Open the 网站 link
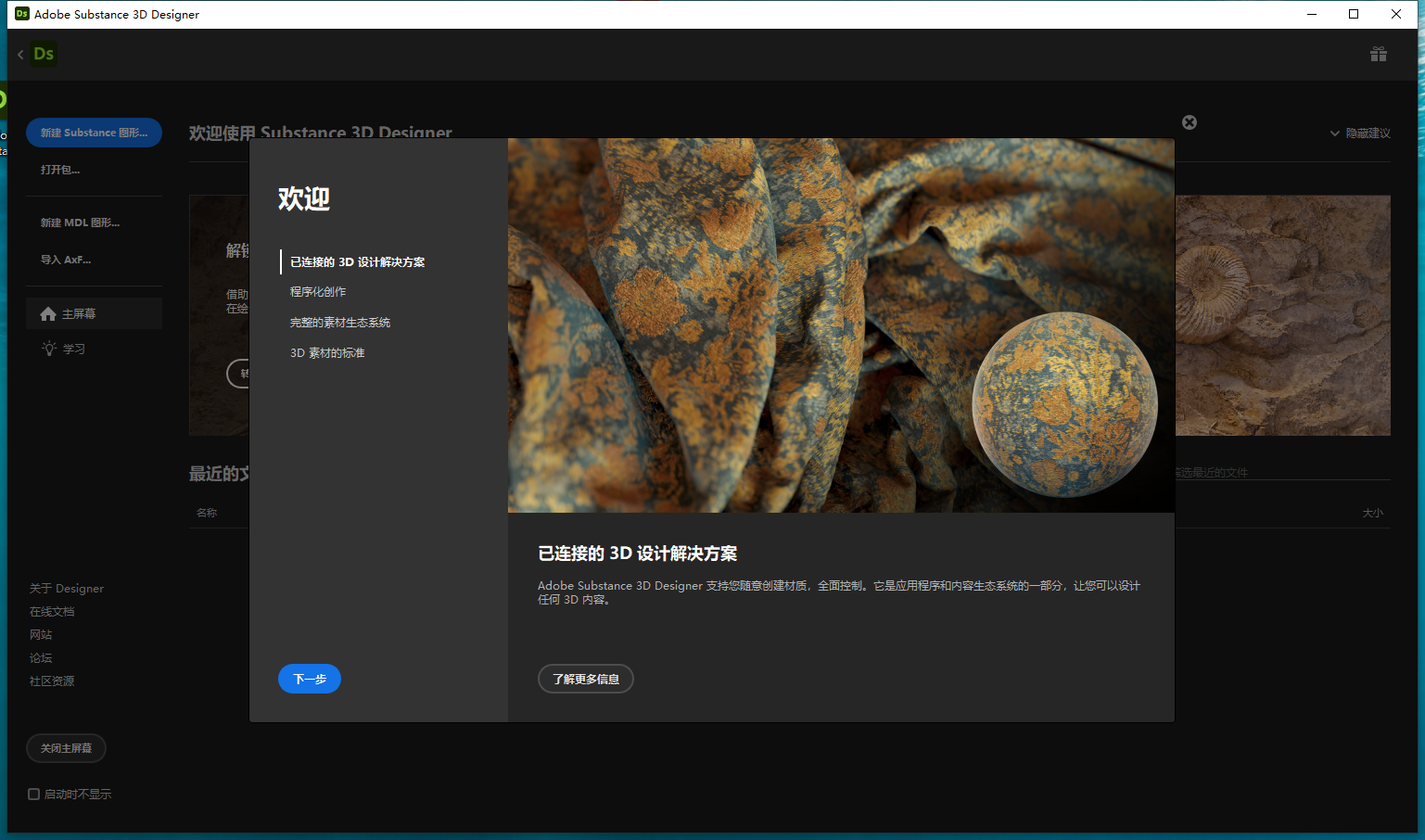 click(x=41, y=635)
